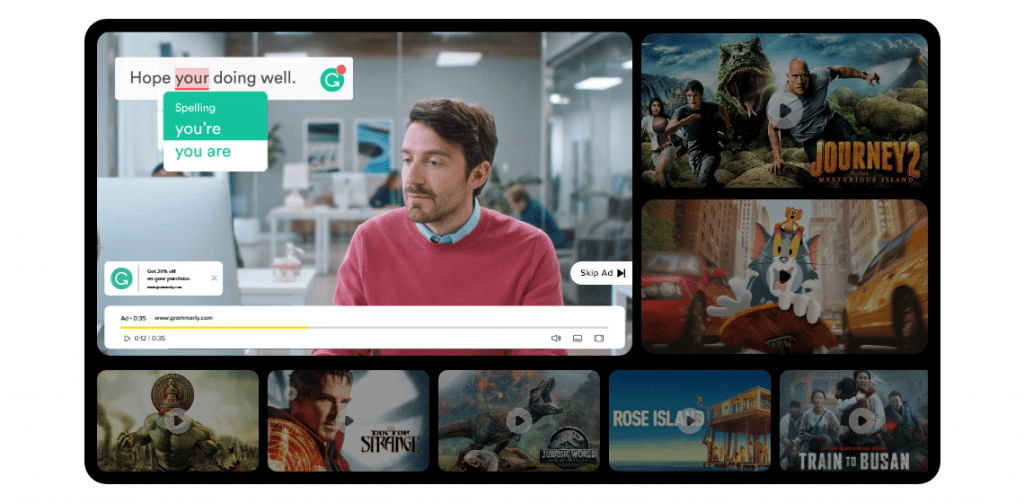Play the Tom and Jerry video
Screen dimensions: 1024x503
tap(784, 276)
